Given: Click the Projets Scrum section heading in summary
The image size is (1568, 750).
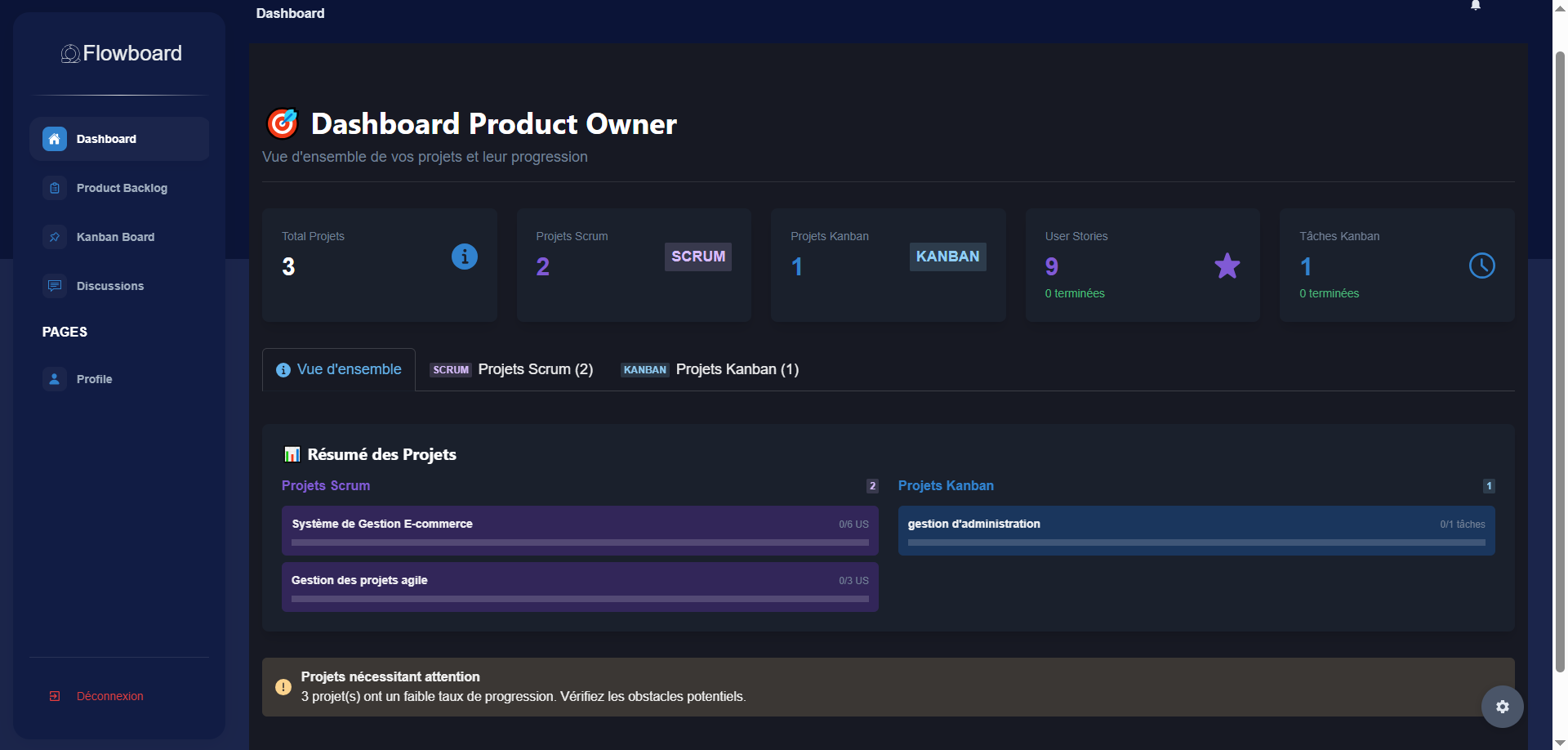Looking at the screenshot, I should (x=326, y=485).
